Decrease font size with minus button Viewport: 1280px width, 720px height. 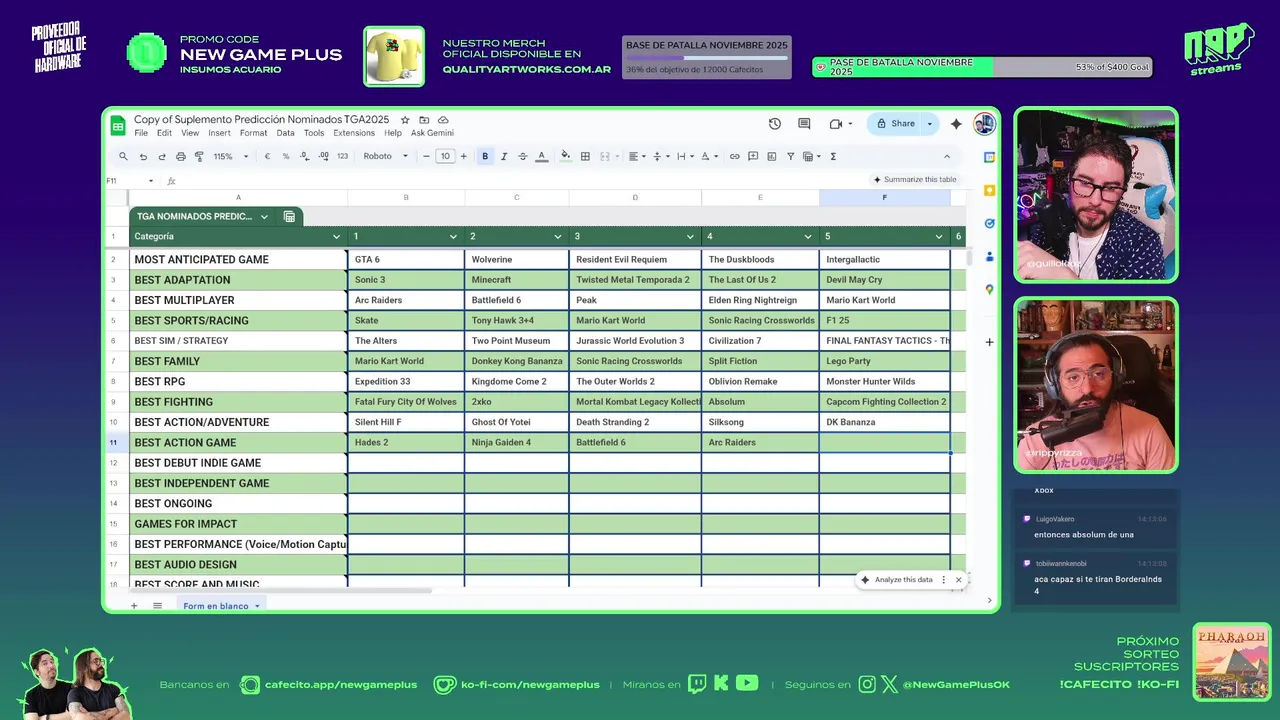pos(426,156)
